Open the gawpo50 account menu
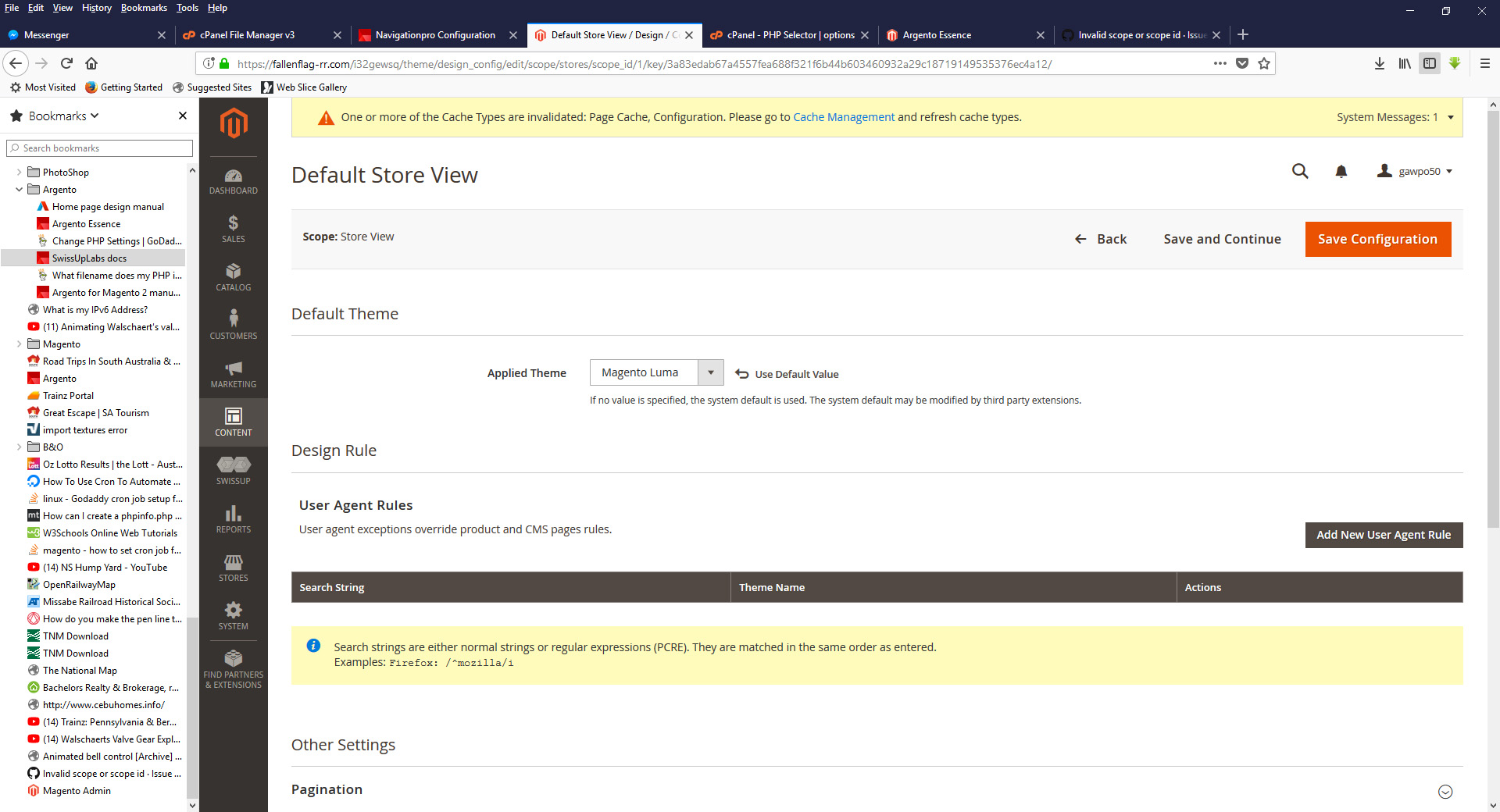Viewport: 1500px width, 812px height. tap(1414, 171)
